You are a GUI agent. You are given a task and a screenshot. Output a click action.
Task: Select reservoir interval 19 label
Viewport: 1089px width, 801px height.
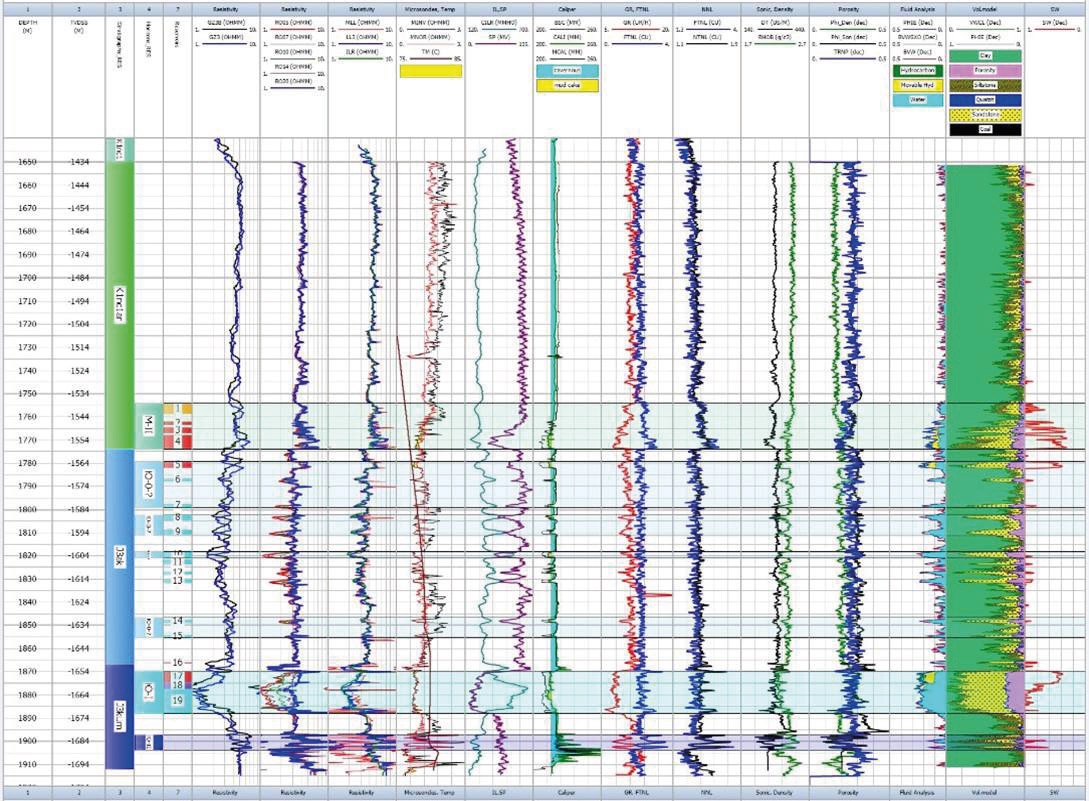point(178,700)
